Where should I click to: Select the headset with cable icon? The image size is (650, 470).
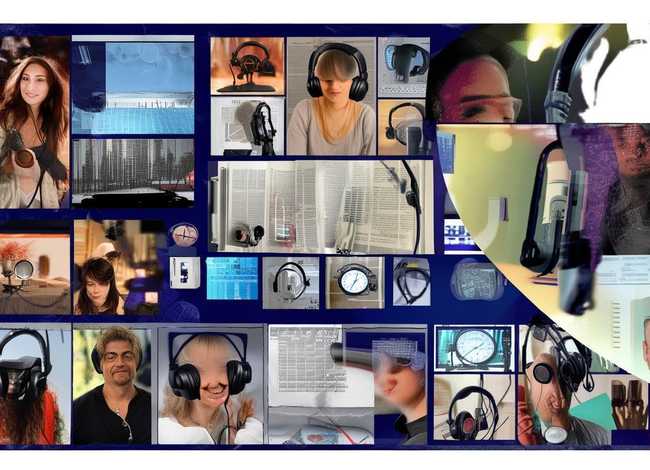(x=410, y=281)
